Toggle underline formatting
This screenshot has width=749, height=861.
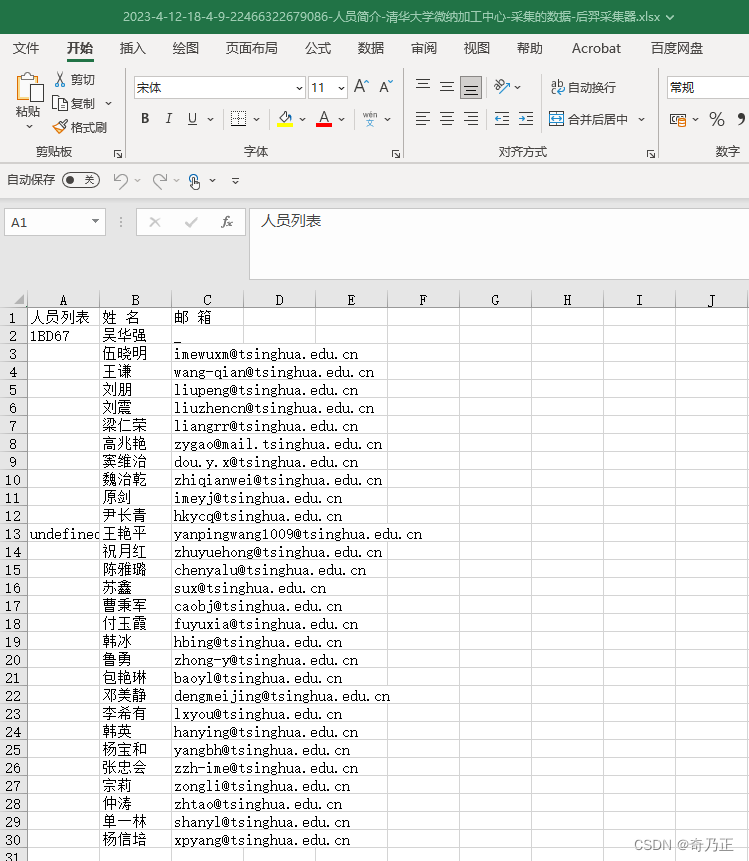coord(192,119)
